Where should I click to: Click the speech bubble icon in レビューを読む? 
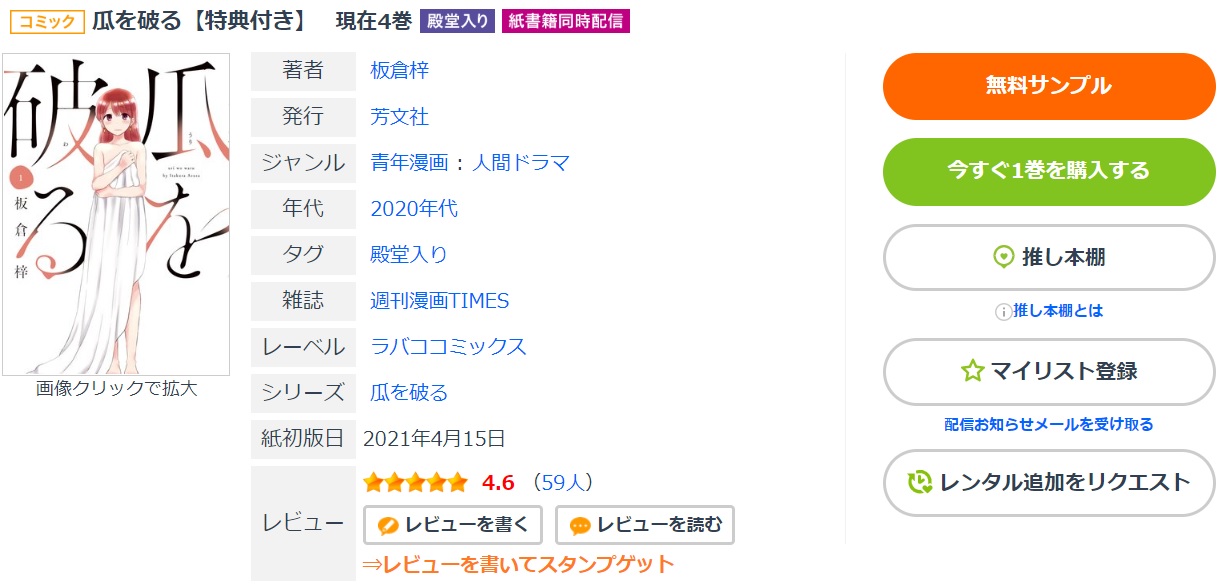click(x=580, y=525)
